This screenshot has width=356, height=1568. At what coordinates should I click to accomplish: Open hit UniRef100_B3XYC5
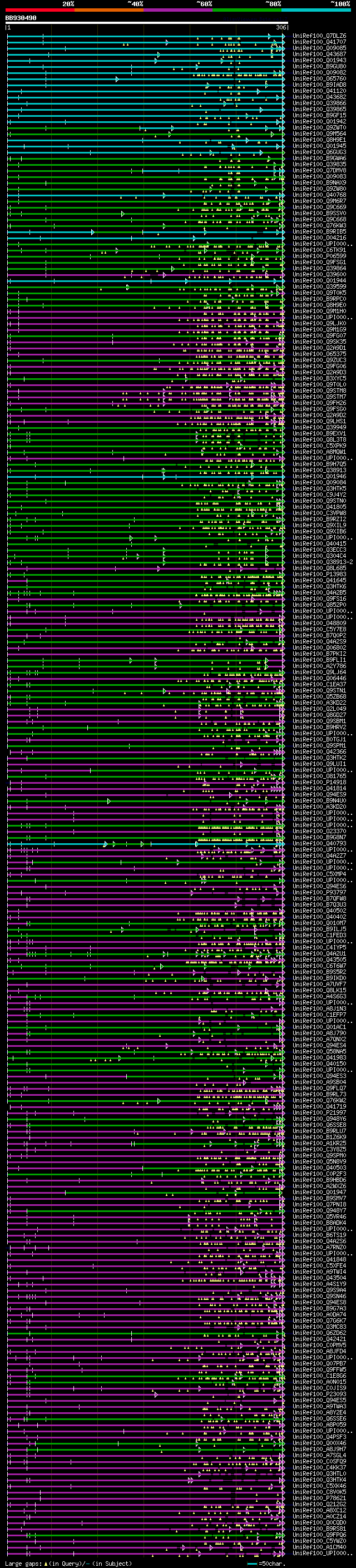[319, 379]
